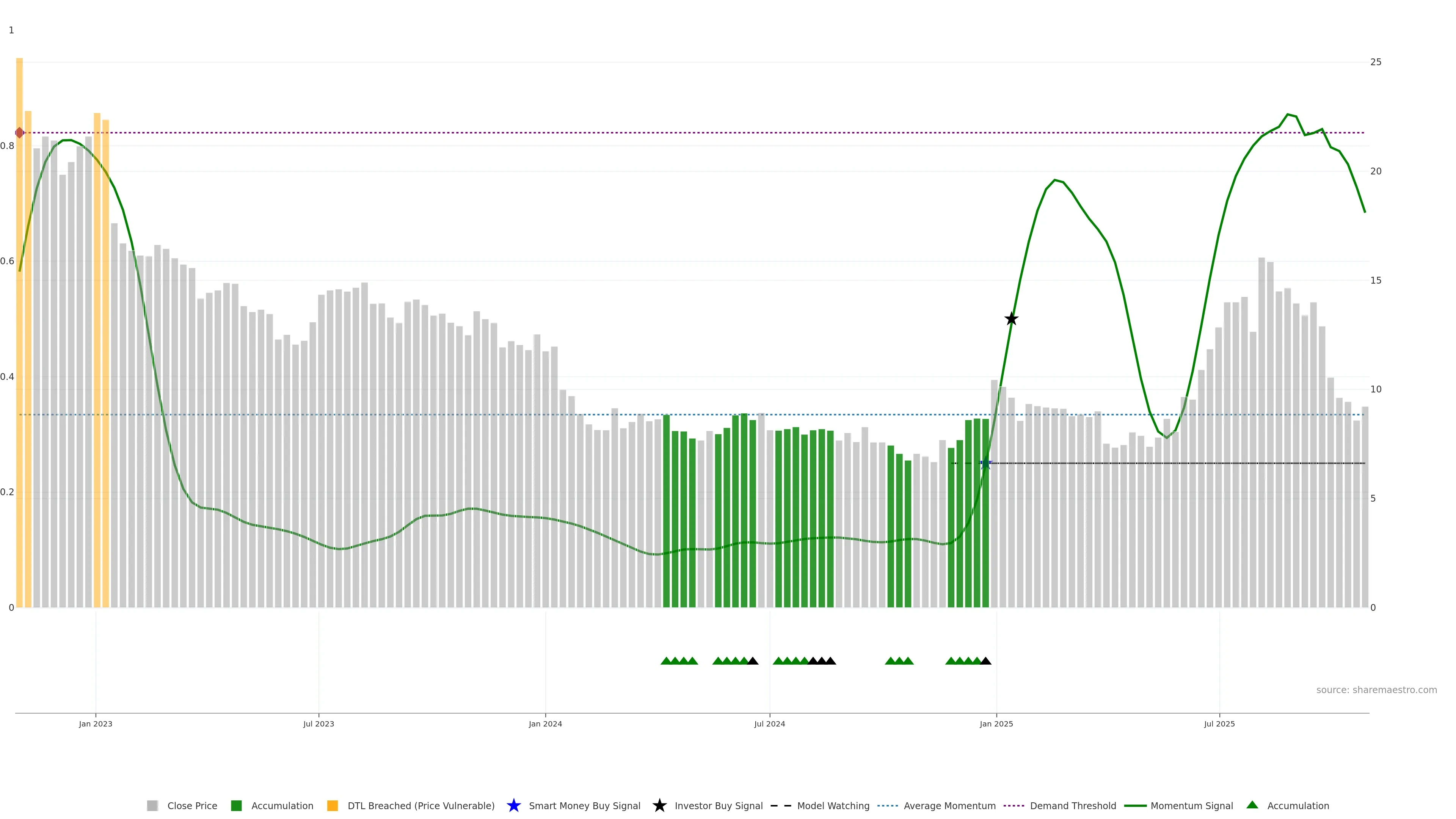
Task: Click the Jan 2024 x-axis label
Action: click(x=545, y=723)
